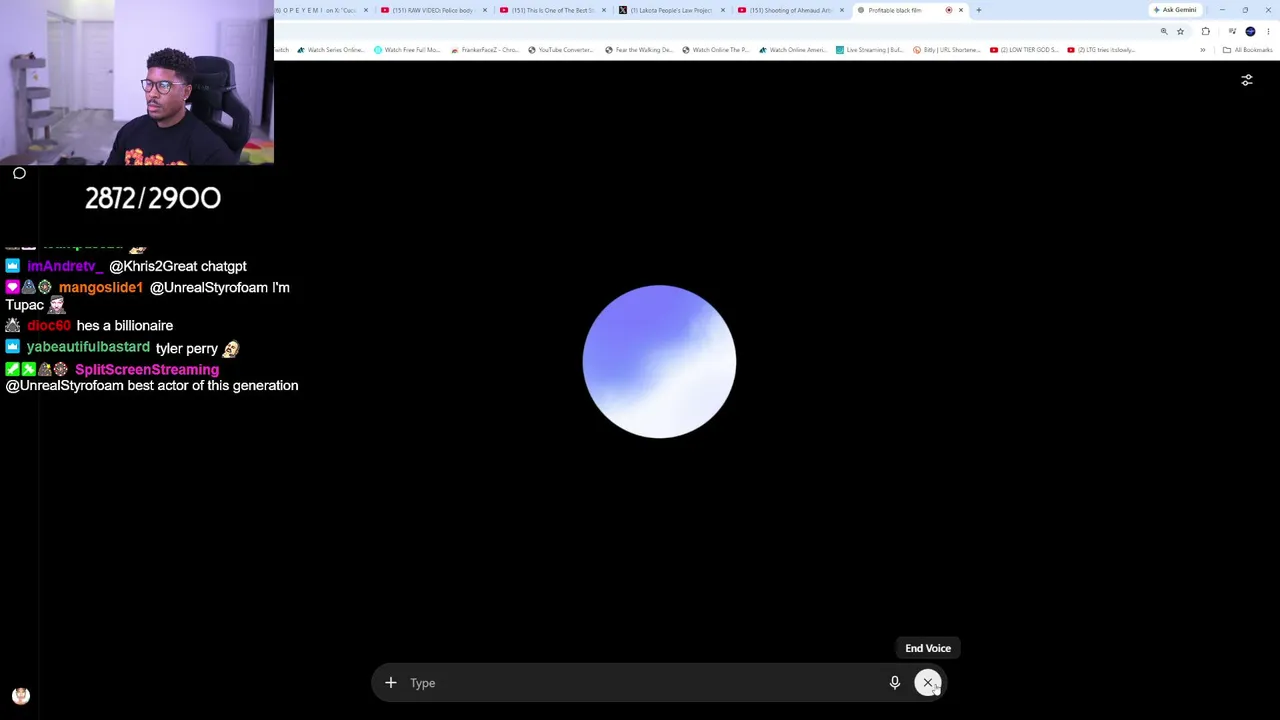Click the small avatar icon at bottom left

(21, 696)
